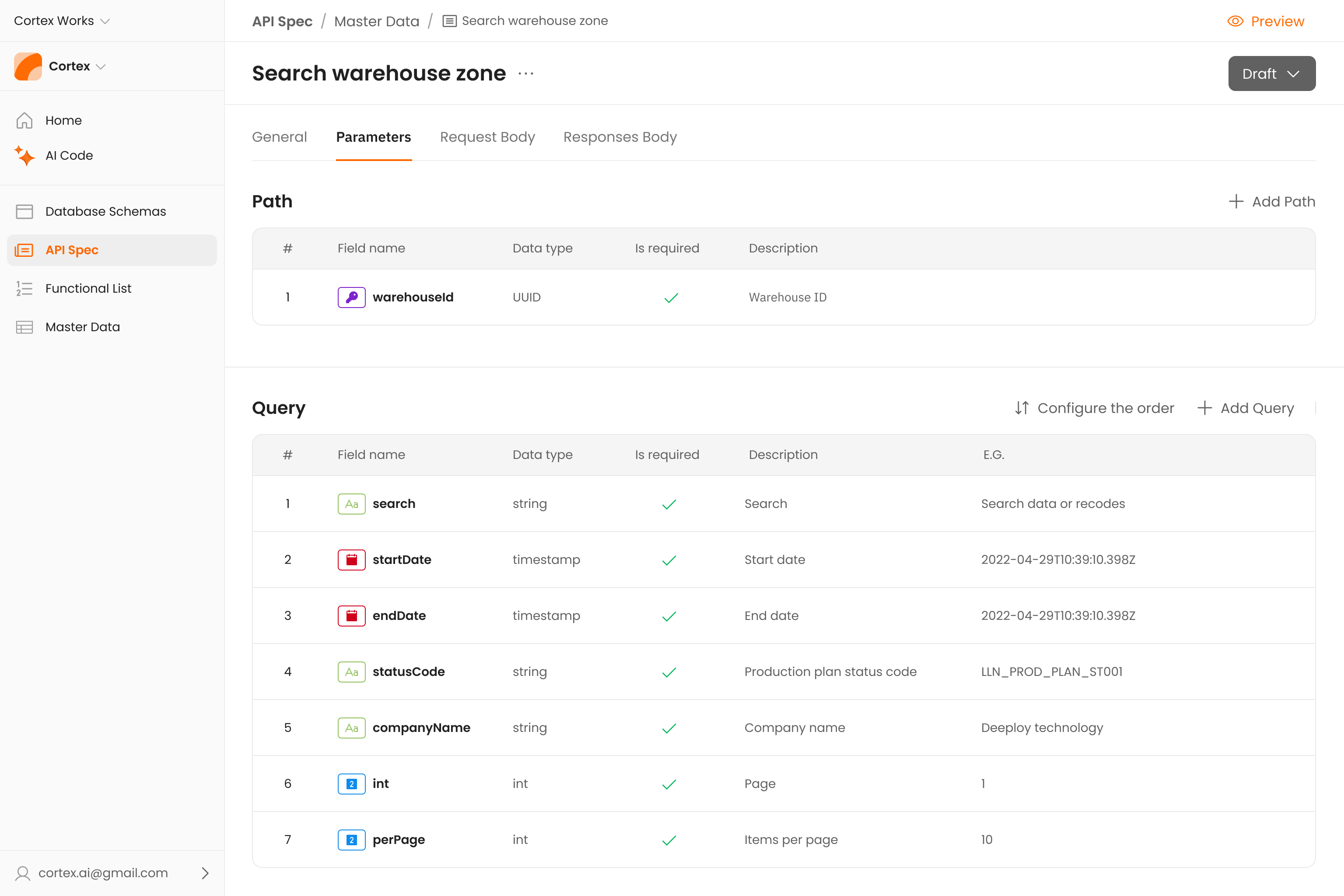Screen dimensions: 1344x896
Task: Click the more options ellipsis beside title
Action: tap(526, 73)
